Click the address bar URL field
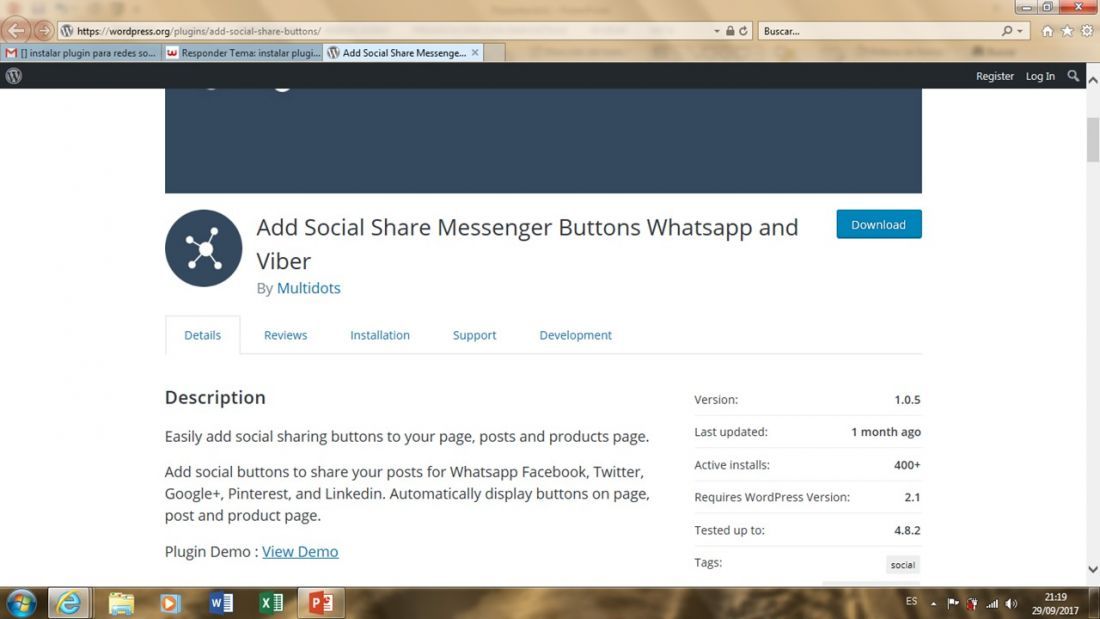 pos(386,31)
